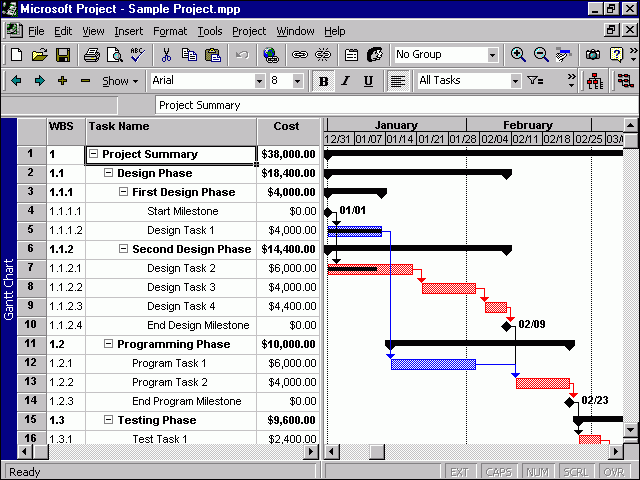Toggle Italic formatting button
Viewport: 640px width, 480px height.
345,81
